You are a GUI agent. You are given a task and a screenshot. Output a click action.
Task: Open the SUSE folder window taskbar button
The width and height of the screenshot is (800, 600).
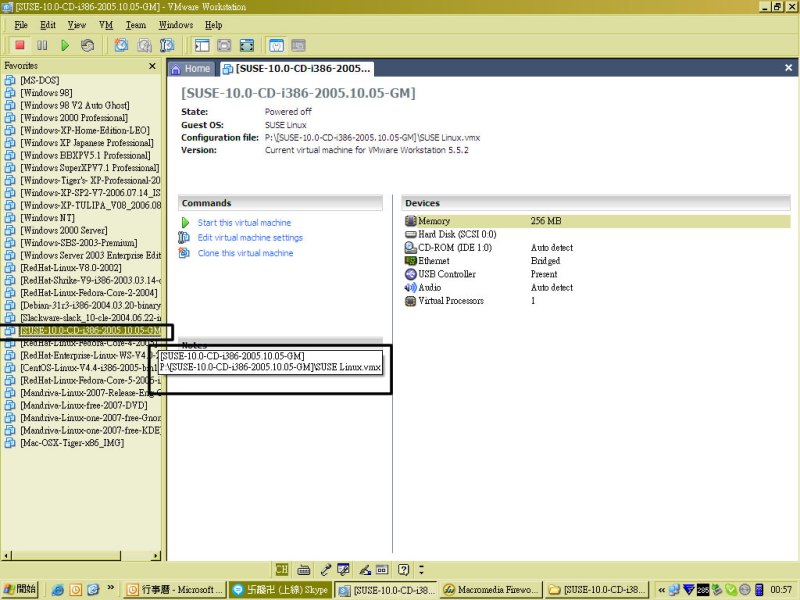596,590
